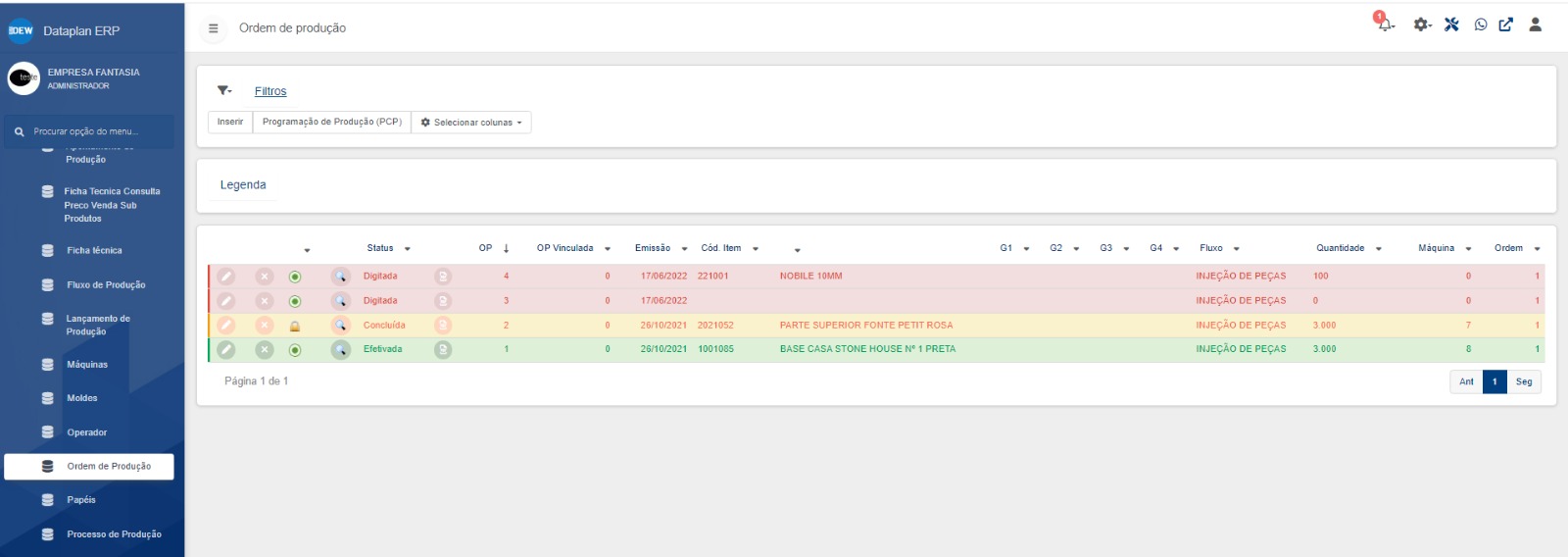Viewport: 1568px width, 557px height.
Task: Click the tools wrench icon
Action: coord(1451,25)
